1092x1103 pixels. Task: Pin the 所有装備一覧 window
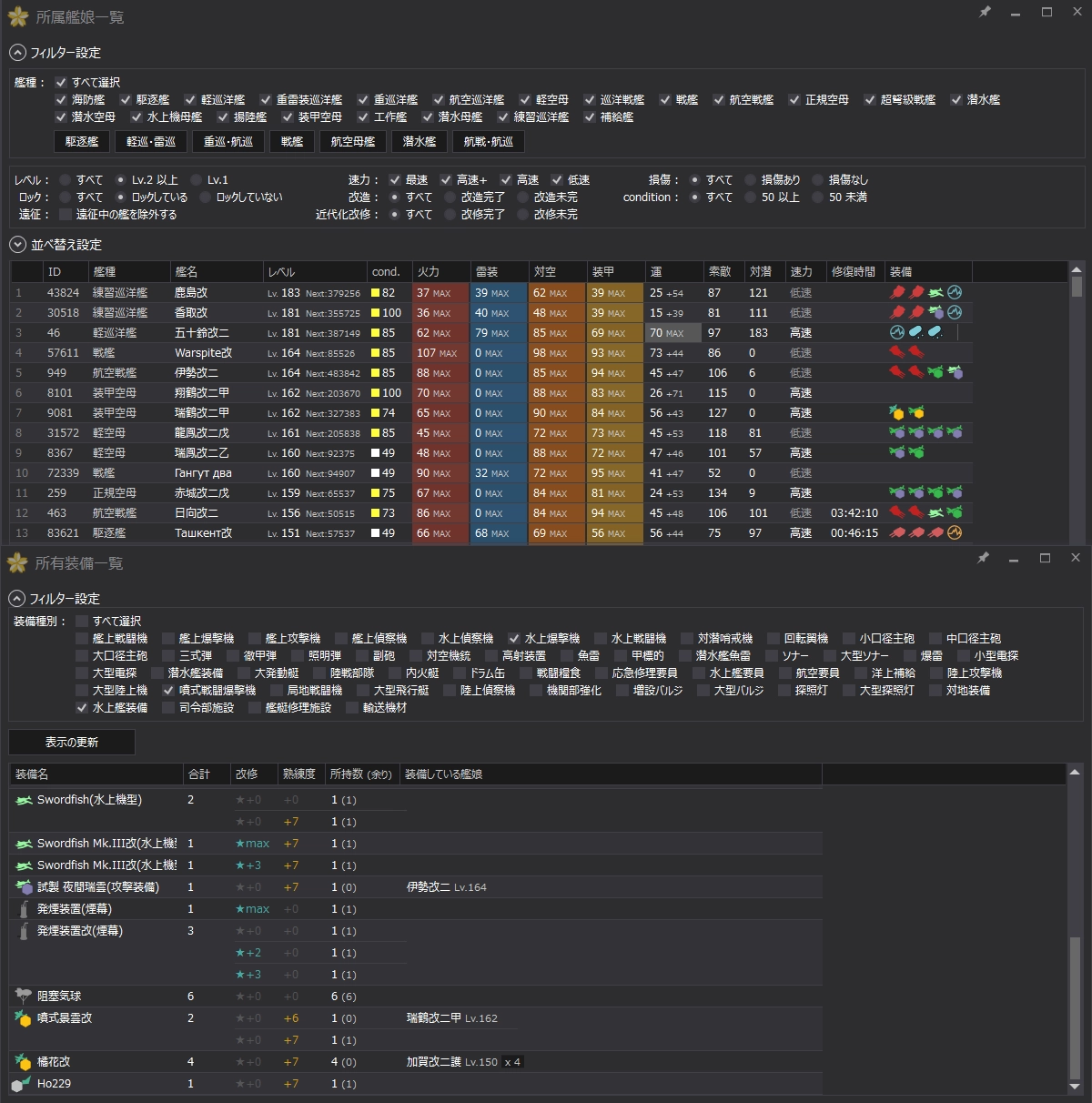(x=983, y=558)
